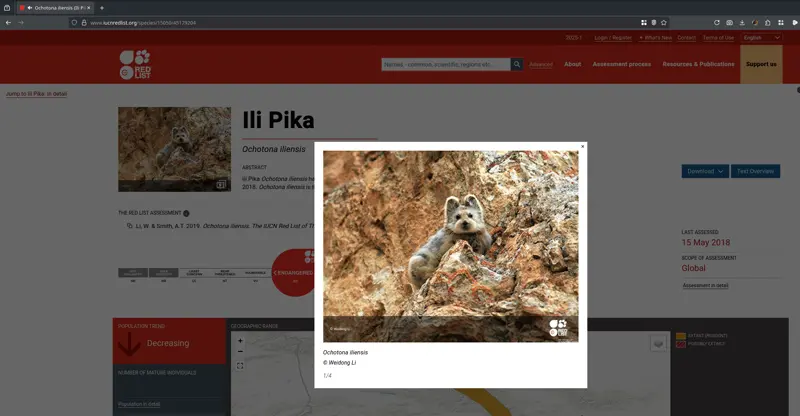This screenshot has height=416, width=800.
Task: Click the 'Decreasing' population trend text
Action: (168, 343)
